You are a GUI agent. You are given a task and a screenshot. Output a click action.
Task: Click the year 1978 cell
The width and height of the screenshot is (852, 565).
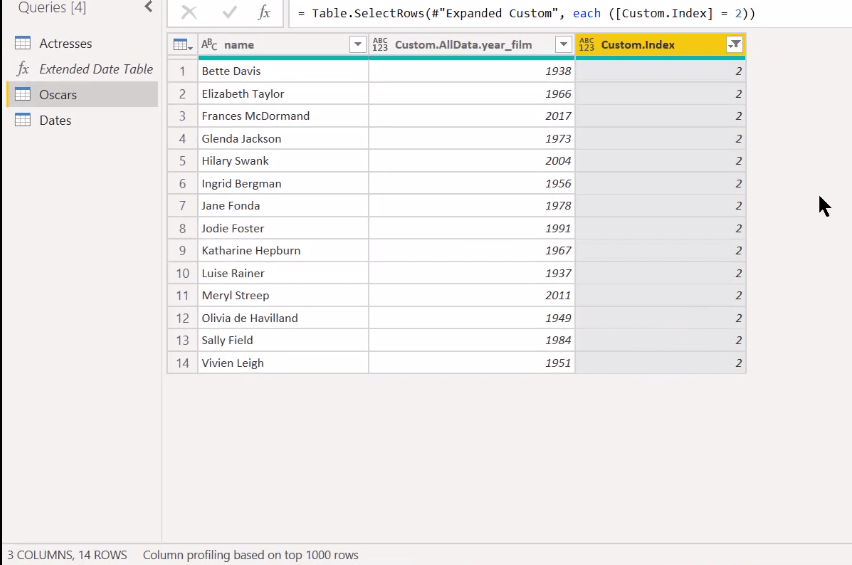(472, 206)
